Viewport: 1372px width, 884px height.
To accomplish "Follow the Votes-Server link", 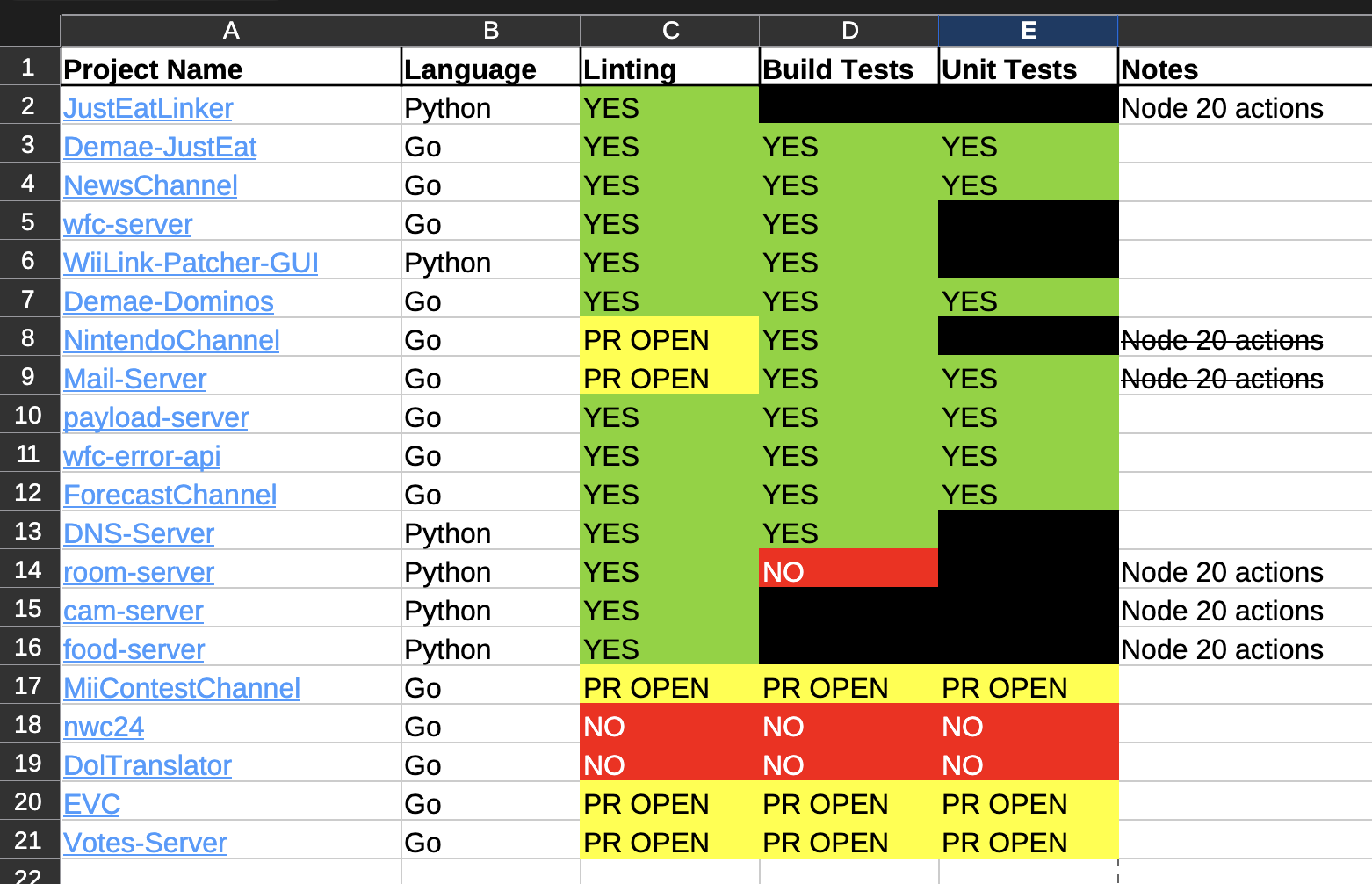I will (145, 843).
